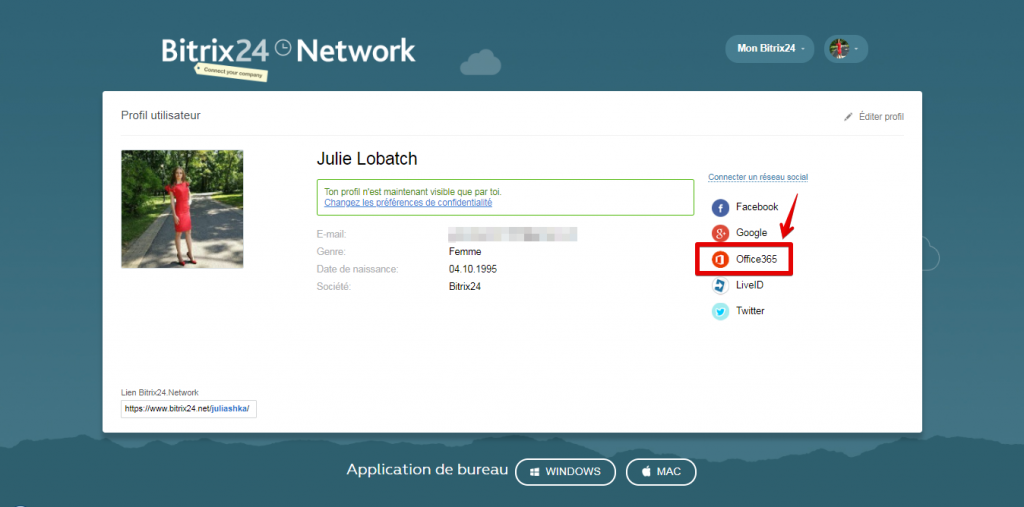Click the clock icon in the Bitrix24 logo
This screenshot has height=507, width=1024.
click(283, 48)
